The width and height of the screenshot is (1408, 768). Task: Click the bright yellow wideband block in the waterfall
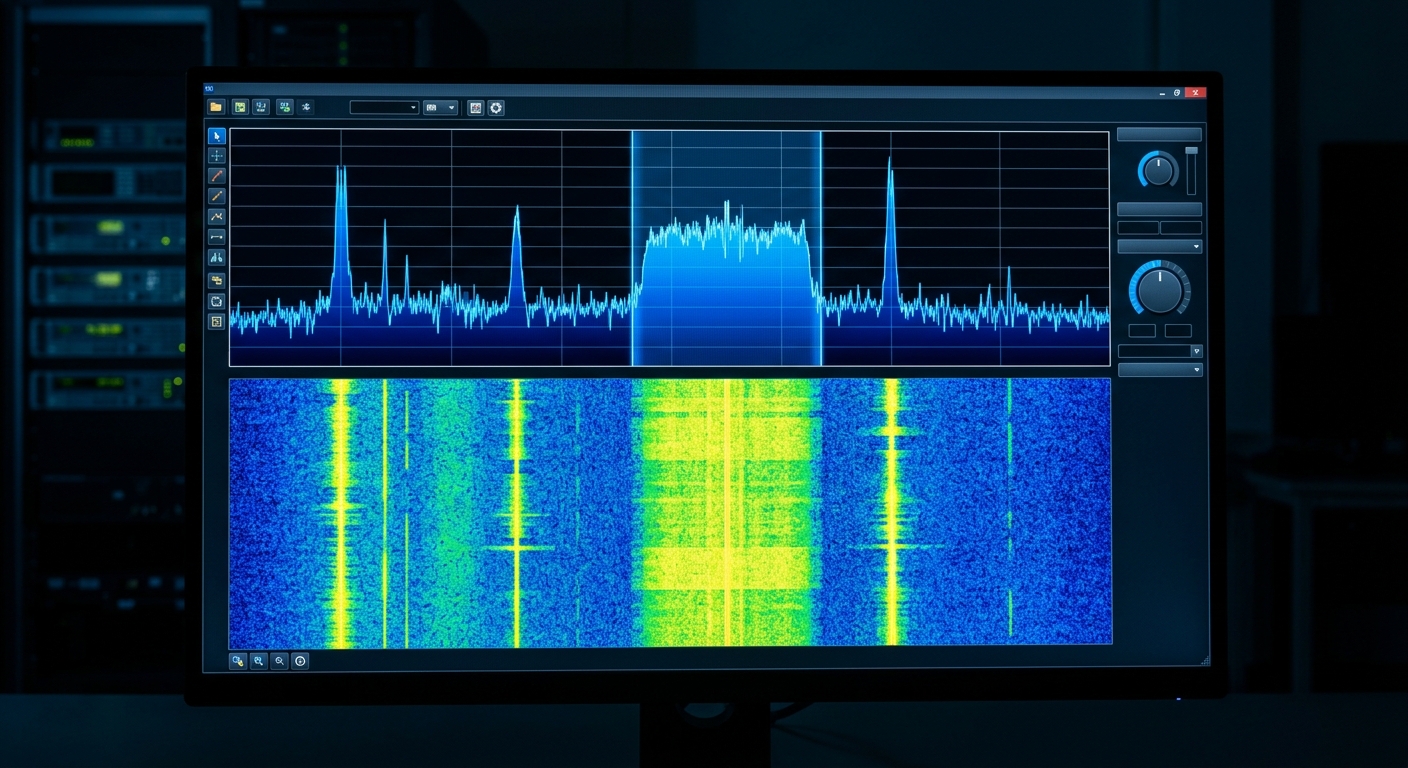(x=727, y=512)
